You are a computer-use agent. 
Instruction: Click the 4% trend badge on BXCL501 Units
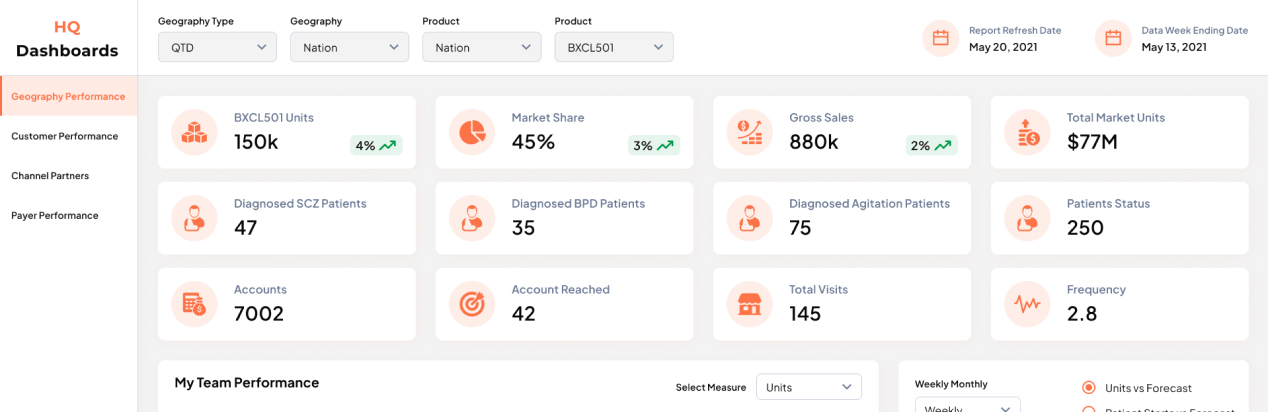click(376, 146)
